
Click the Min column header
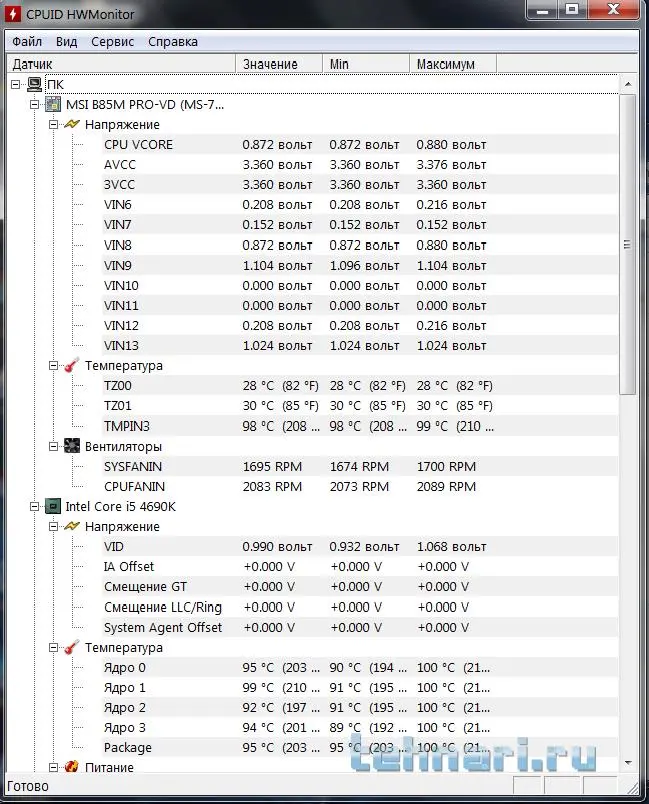pos(366,64)
